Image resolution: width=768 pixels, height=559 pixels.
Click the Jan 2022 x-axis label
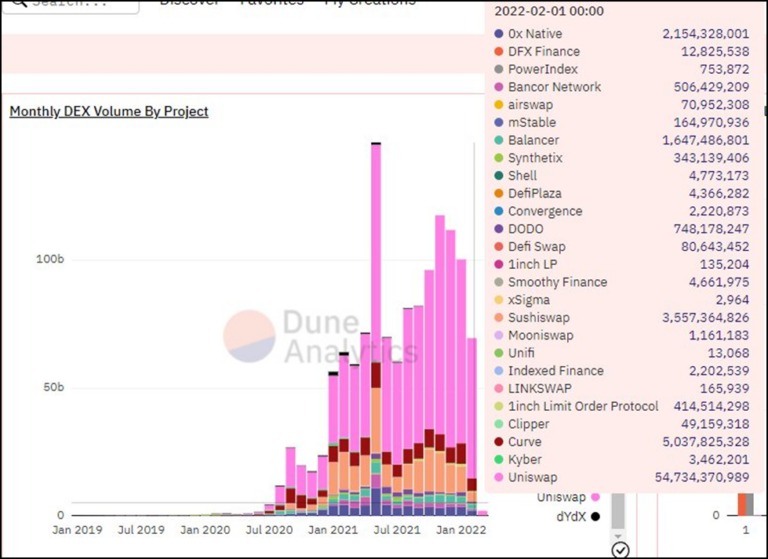tap(461, 530)
